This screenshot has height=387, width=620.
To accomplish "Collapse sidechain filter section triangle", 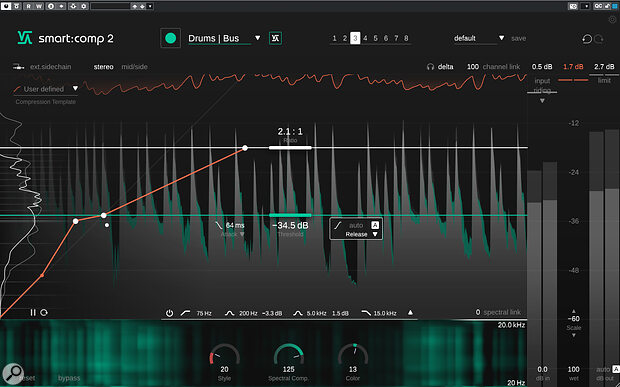I will (x=410, y=312).
